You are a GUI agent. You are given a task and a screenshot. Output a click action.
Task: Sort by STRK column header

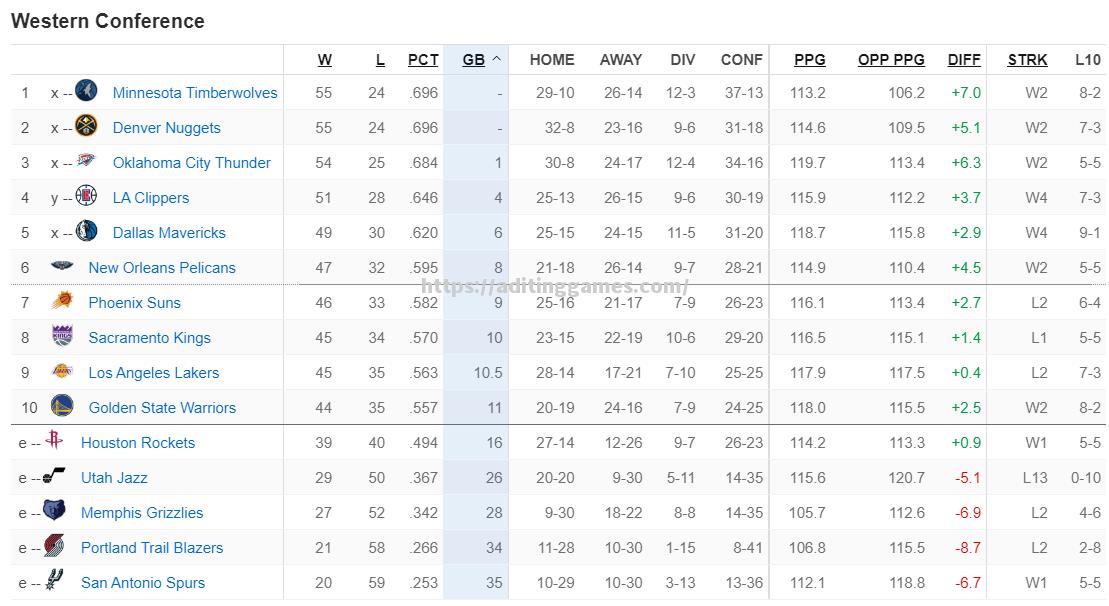click(x=1027, y=60)
